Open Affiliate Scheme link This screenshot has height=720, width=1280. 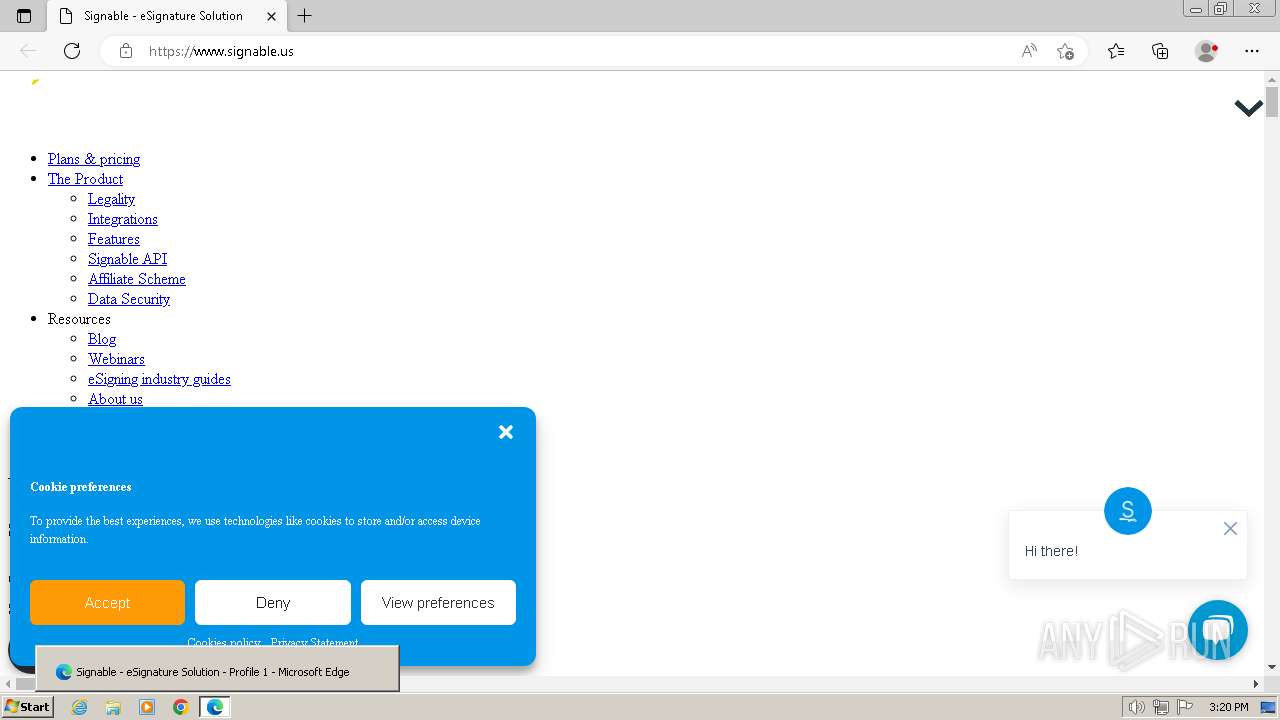(x=136, y=279)
